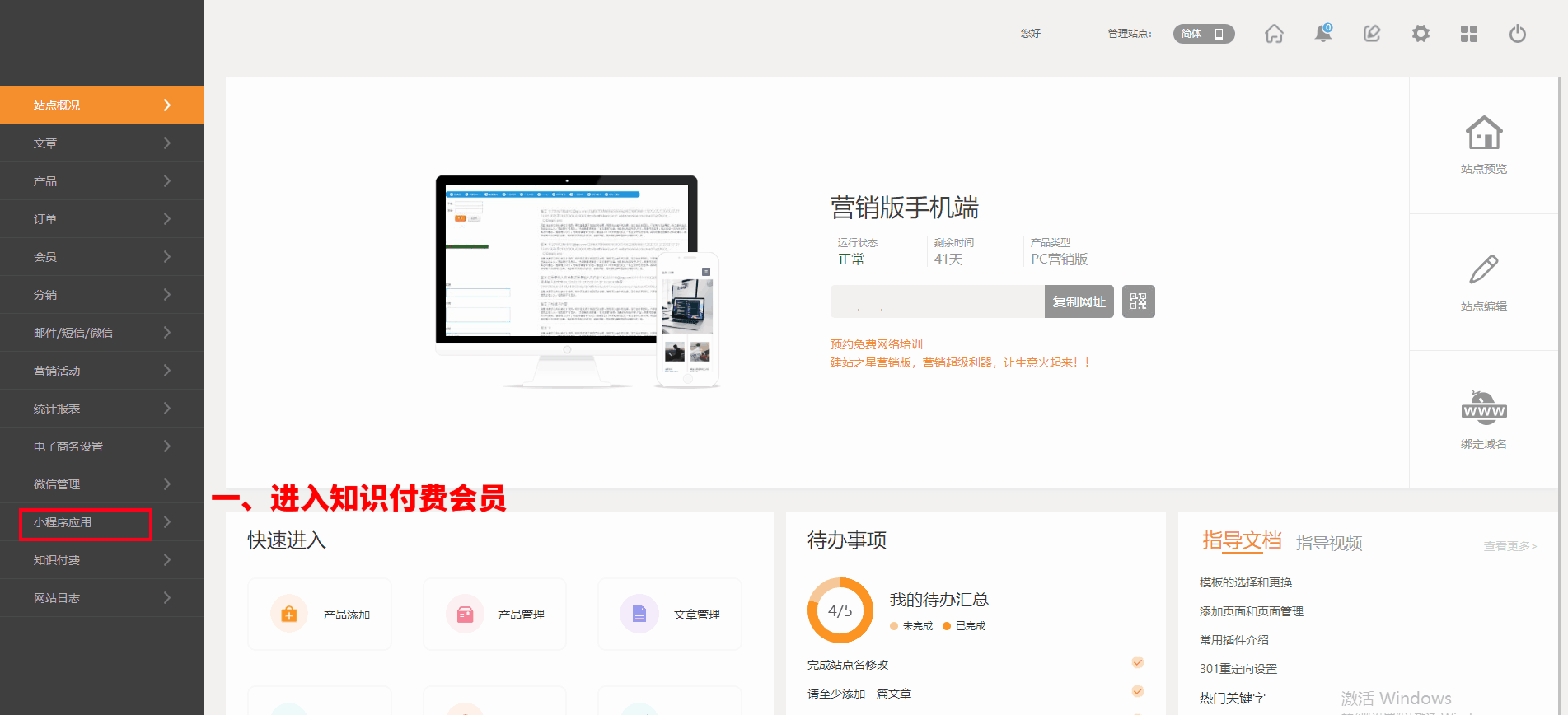Screen dimensions: 1568x715
Task: Click the edit pencil icon in header
Action: point(1372,34)
